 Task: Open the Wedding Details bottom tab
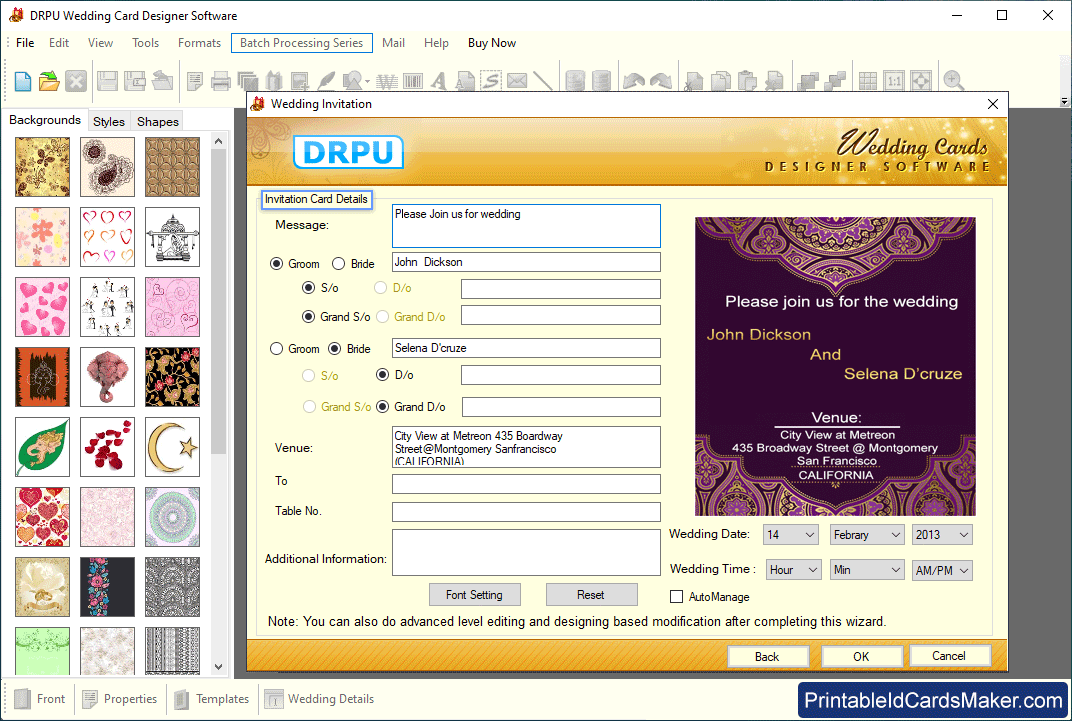[319, 698]
